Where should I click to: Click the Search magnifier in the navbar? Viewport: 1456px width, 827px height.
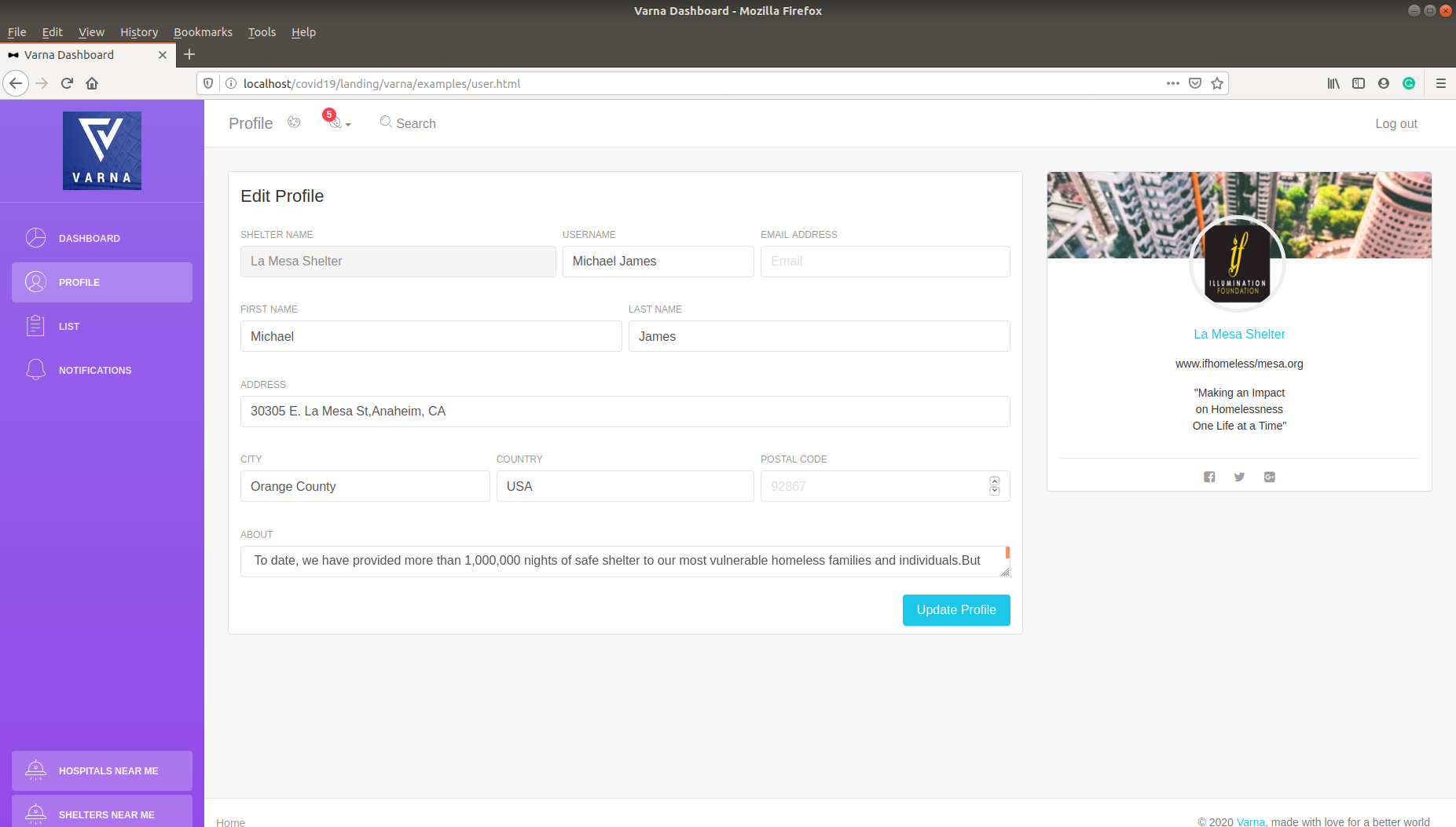(x=386, y=122)
